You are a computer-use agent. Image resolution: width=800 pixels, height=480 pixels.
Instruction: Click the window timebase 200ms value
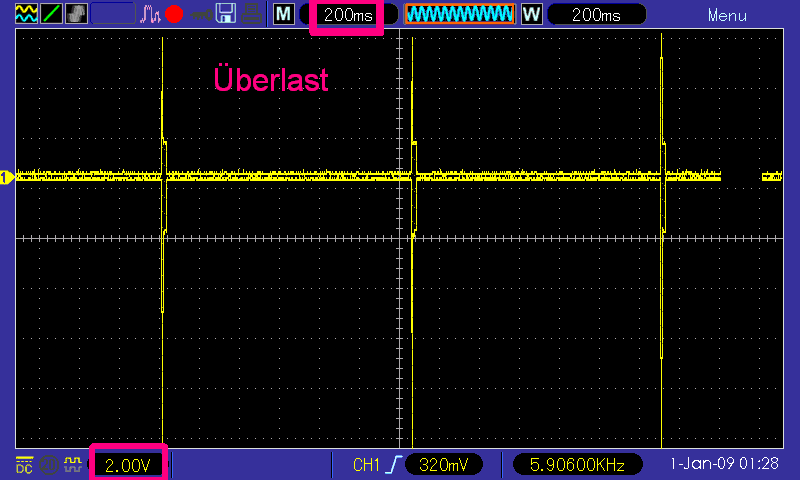(x=596, y=15)
